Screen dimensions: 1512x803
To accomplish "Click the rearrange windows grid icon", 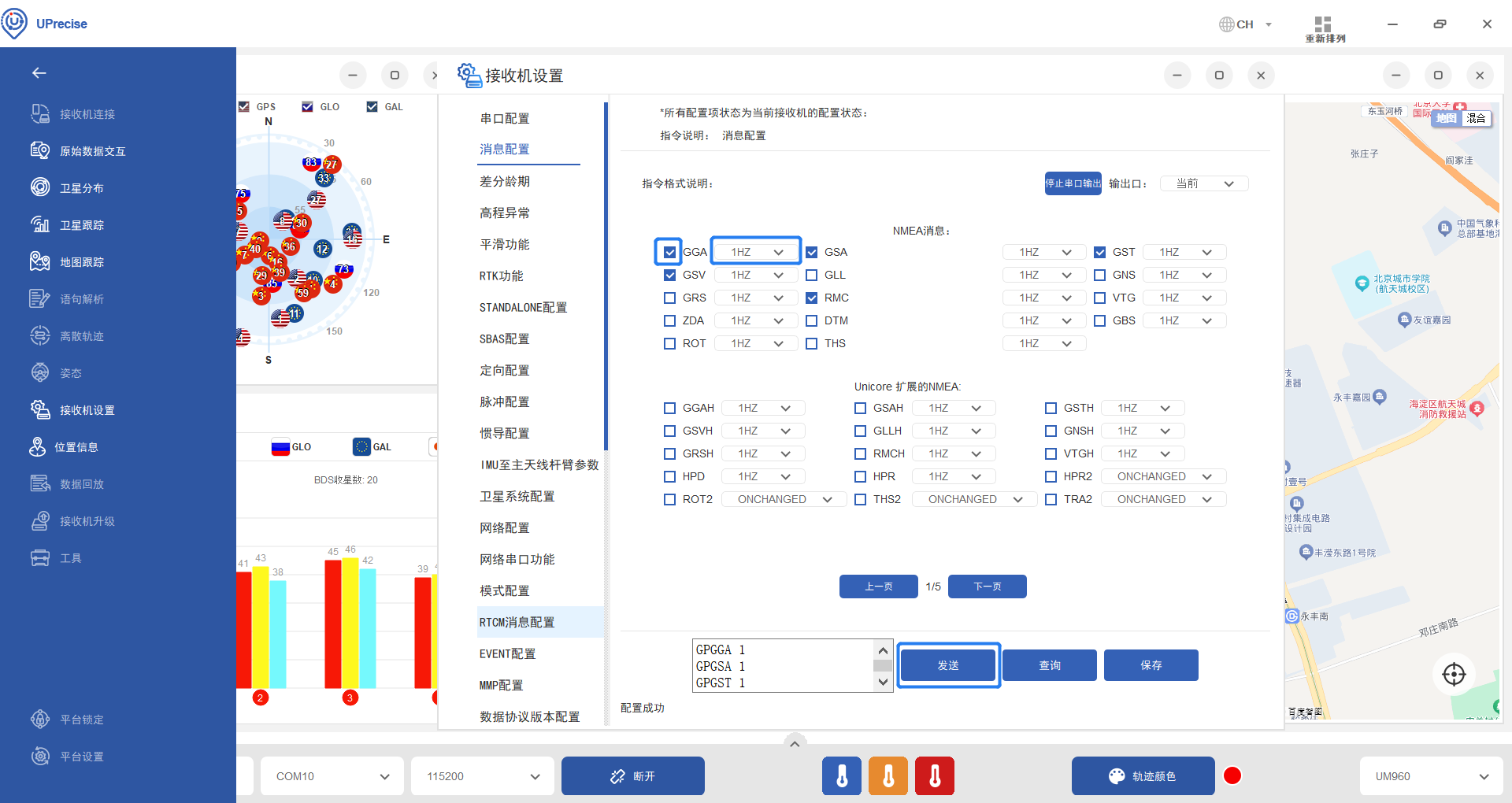I will (x=1323, y=24).
